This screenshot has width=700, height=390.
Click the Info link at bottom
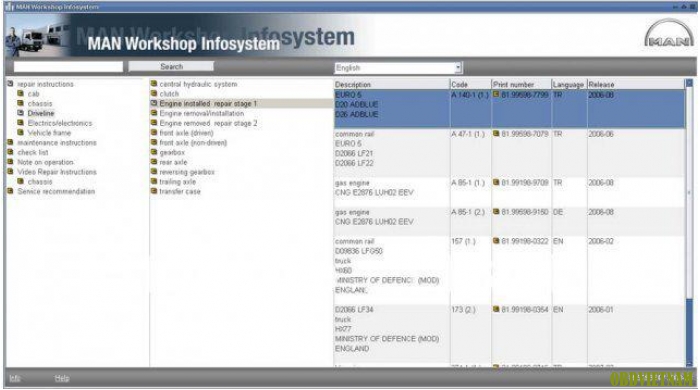[x=14, y=378]
